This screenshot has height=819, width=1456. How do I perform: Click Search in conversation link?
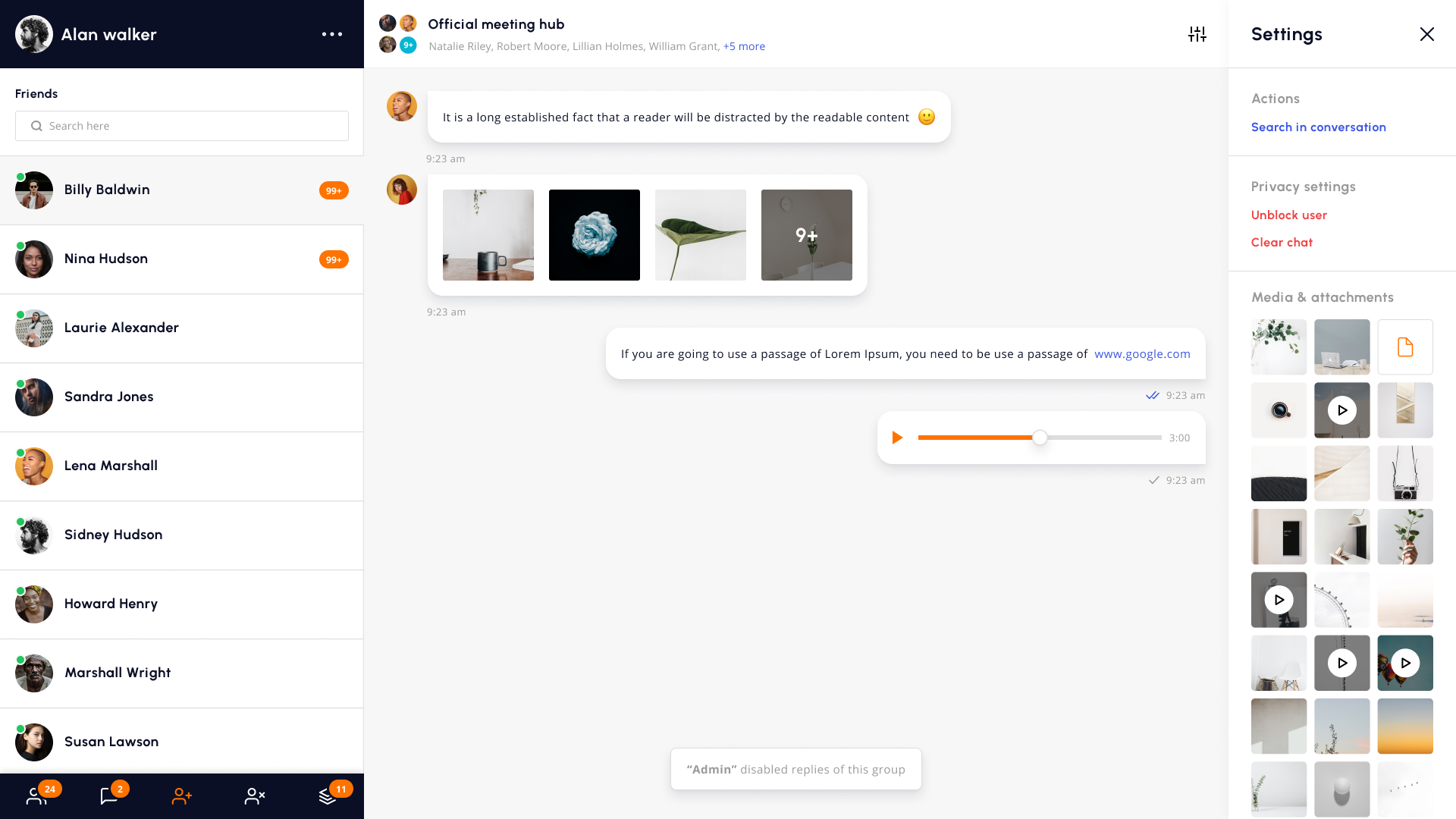[x=1318, y=127]
